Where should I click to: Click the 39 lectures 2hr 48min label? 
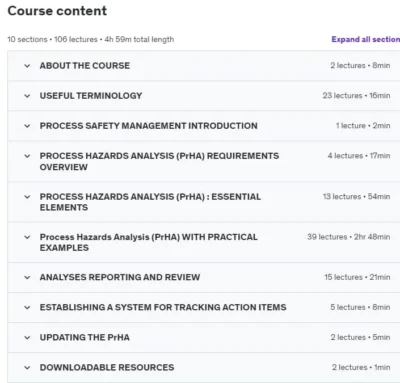click(x=348, y=237)
